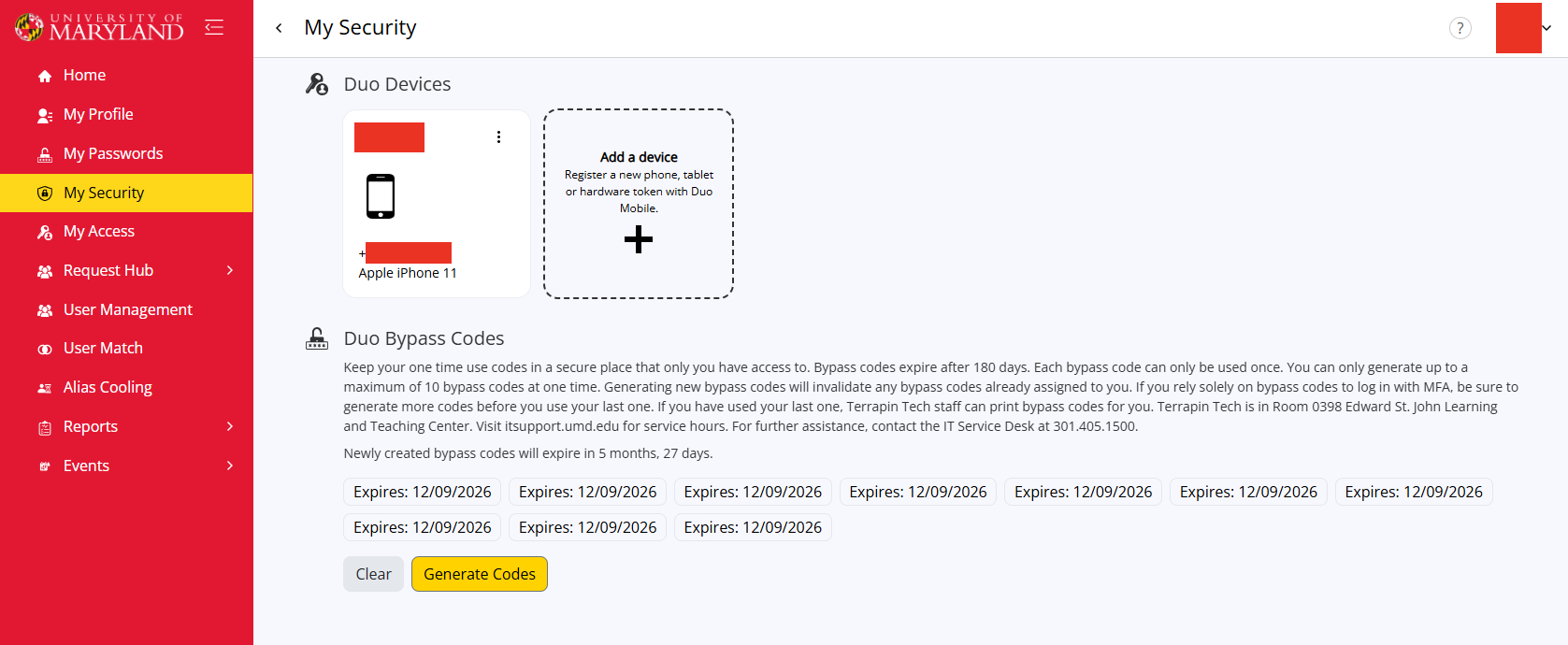Click the Generate Codes button

480,574
